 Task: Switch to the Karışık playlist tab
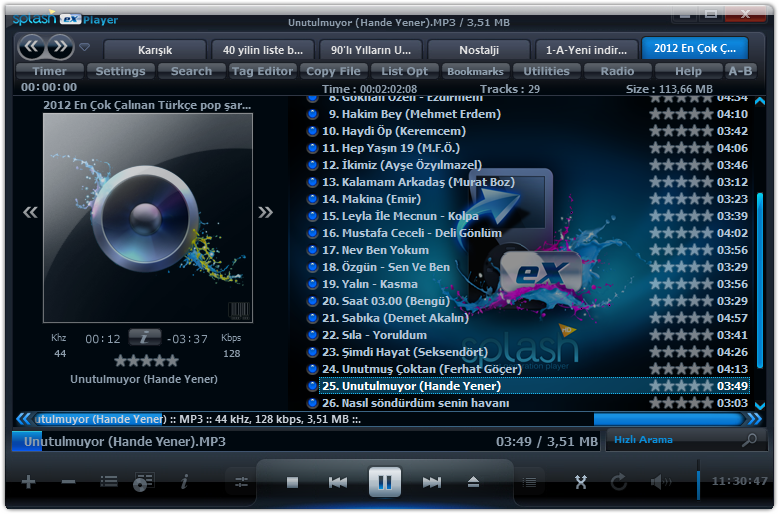click(x=155, y=50)
